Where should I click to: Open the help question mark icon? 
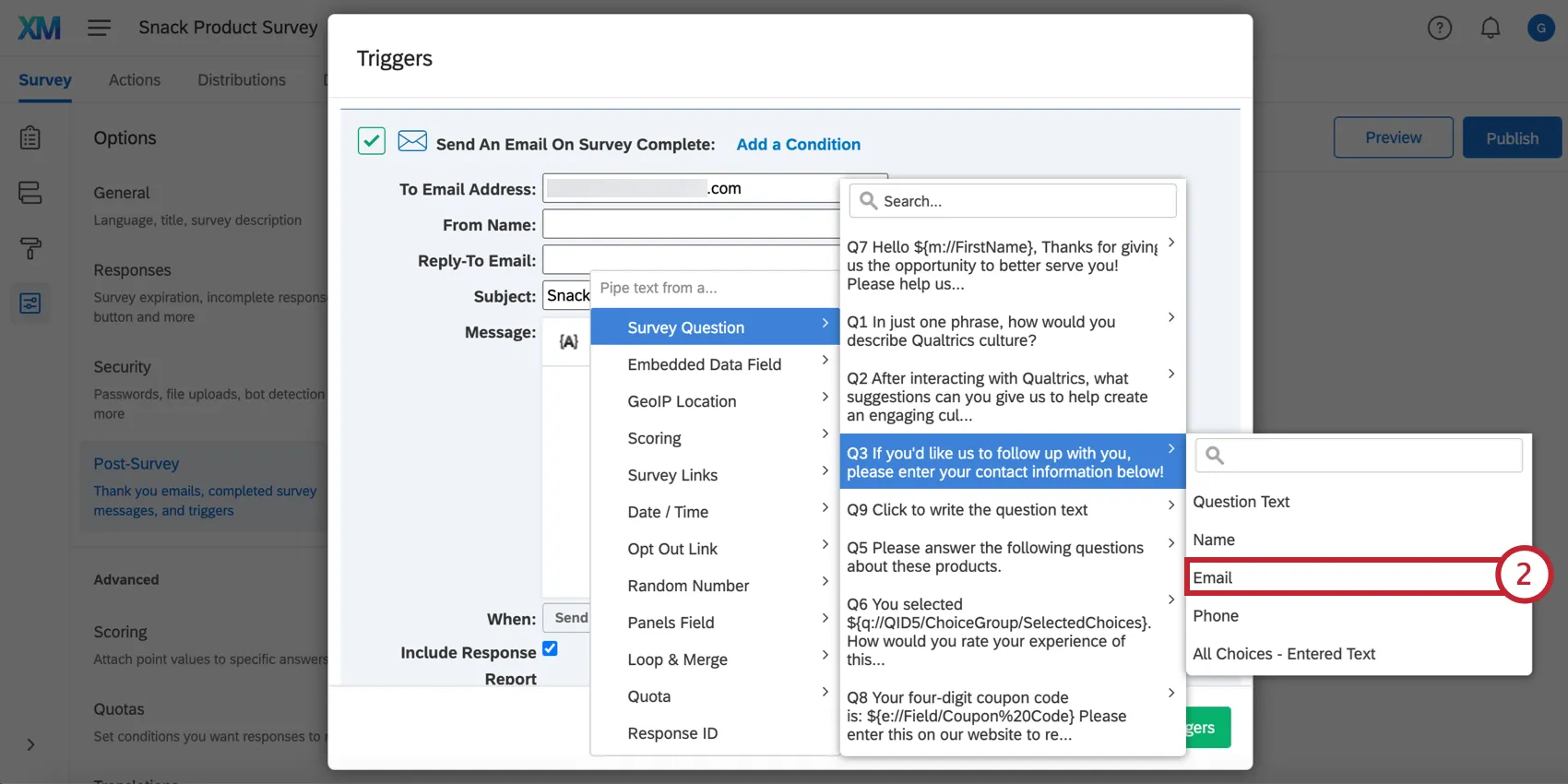(x=1439, y=28)
